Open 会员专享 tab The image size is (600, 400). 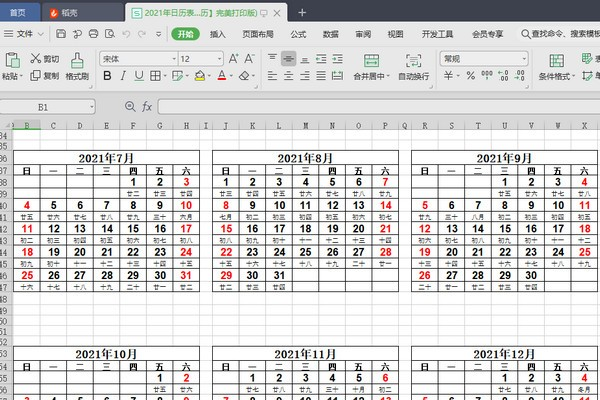[x=488, y=34]
